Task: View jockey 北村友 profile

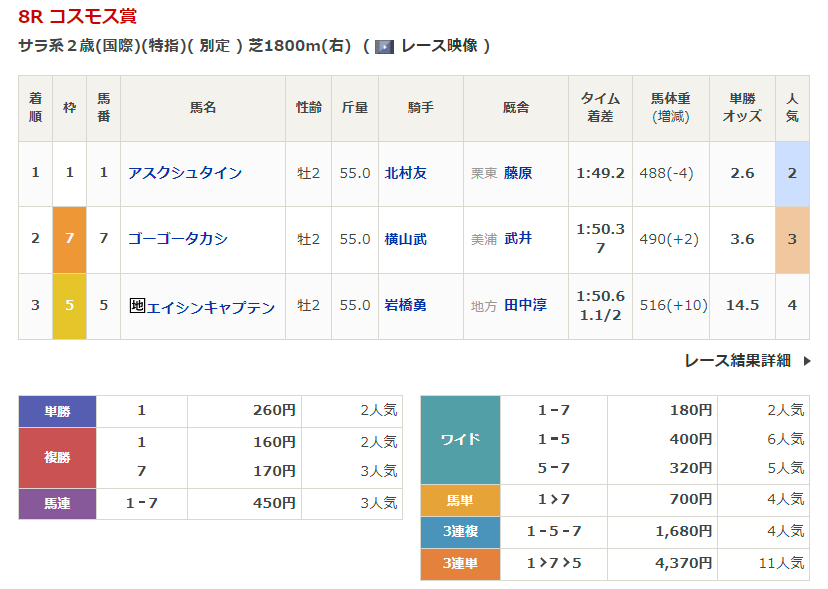Action: point(406,173)
